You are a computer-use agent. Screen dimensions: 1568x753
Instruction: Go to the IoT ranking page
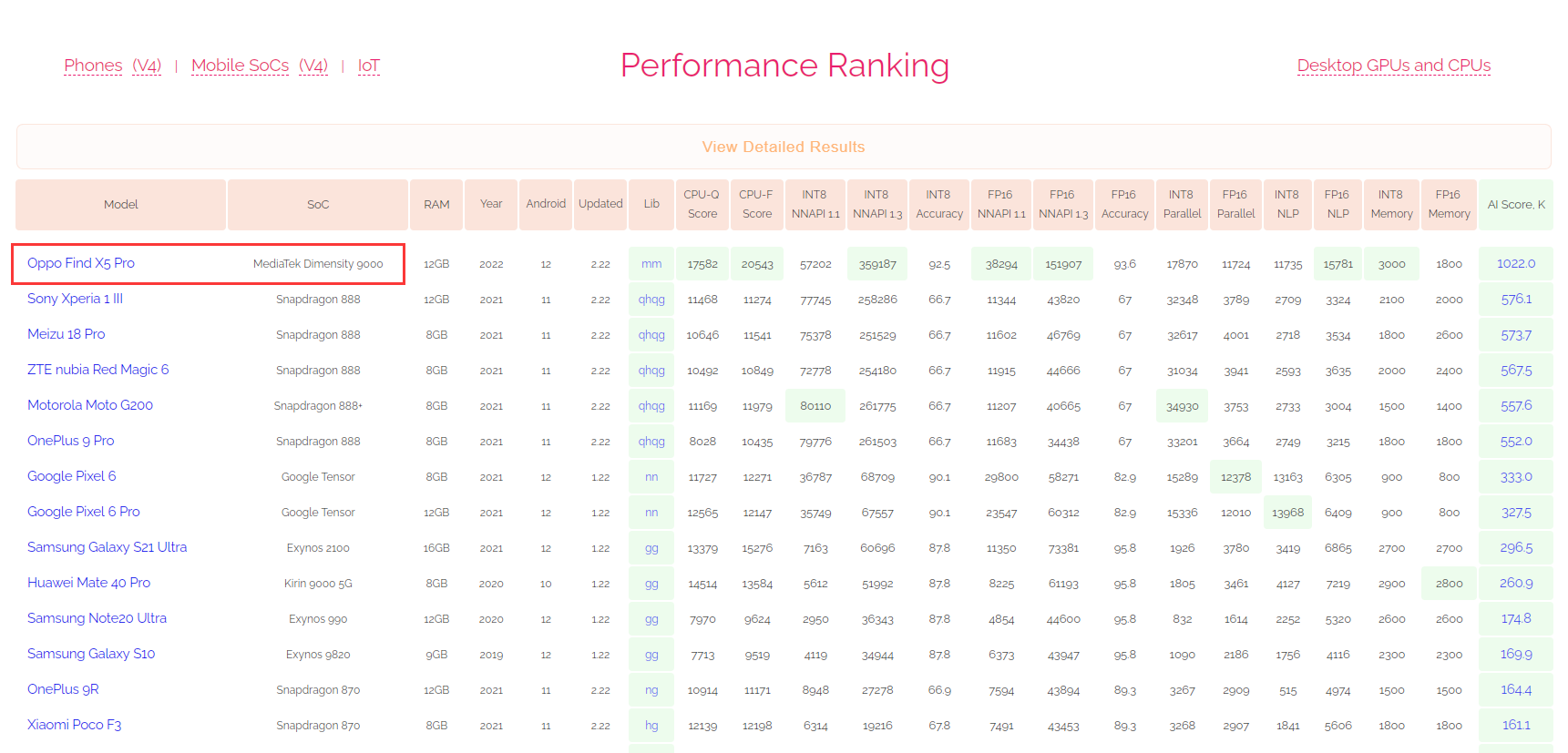pyautogui.click(x=368, y=66)
